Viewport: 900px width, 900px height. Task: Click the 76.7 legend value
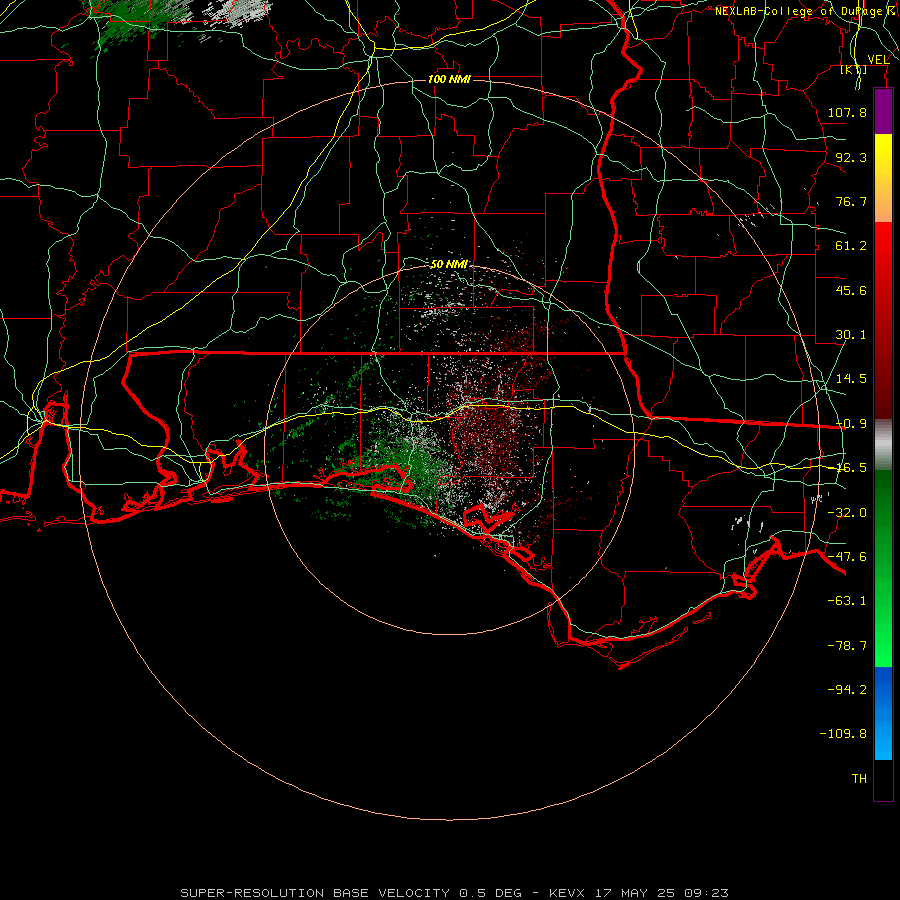pos(851,201)
